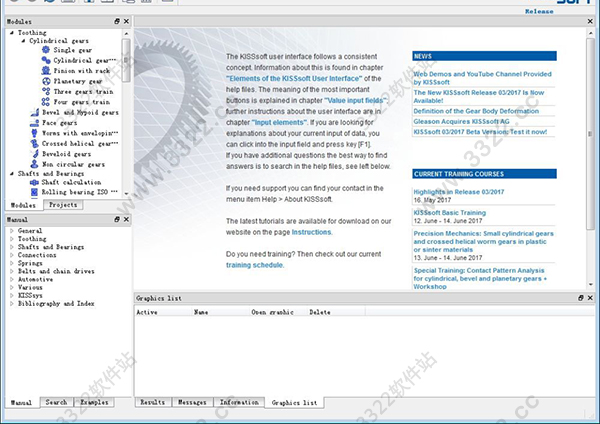Viewport: 600px width, 424px height.
Task: Open the Information tab
Action: point(239,402)
